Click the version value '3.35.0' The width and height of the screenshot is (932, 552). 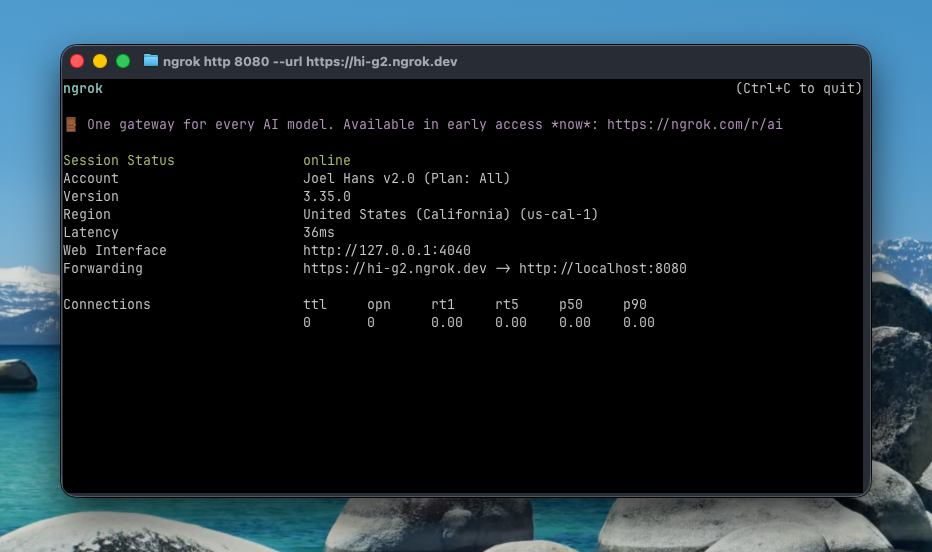coord(327,196)
